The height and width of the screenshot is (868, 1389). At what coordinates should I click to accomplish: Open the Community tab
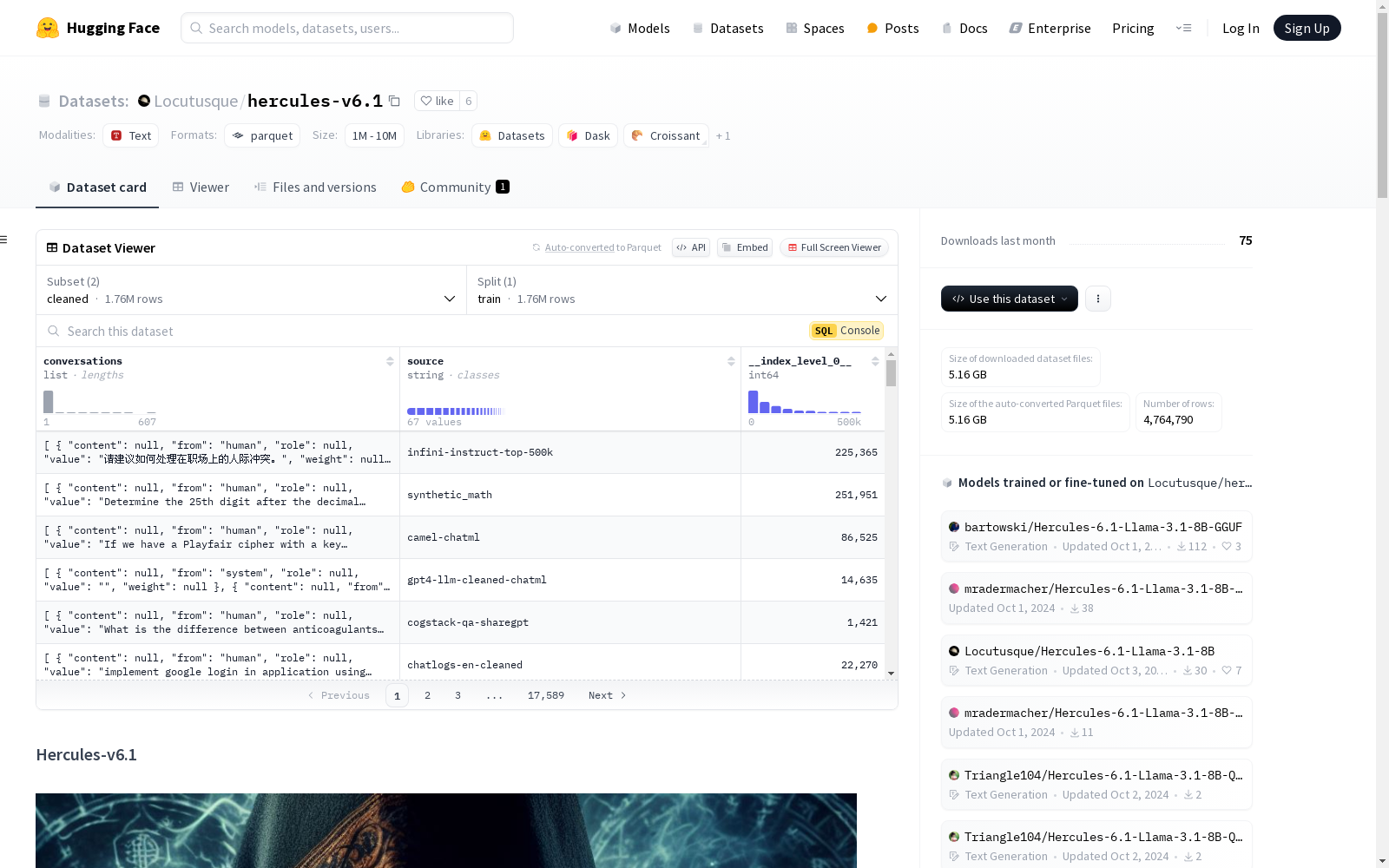[x=456, y=187]
